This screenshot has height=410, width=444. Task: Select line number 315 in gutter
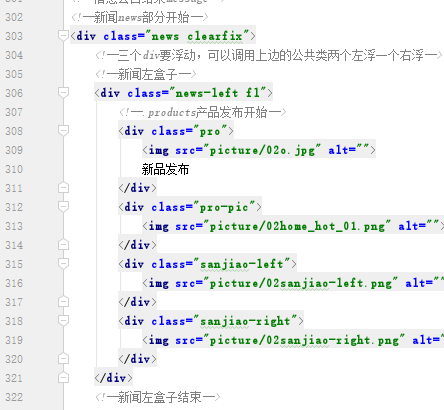pyautogui.click(x=14, y=264)
